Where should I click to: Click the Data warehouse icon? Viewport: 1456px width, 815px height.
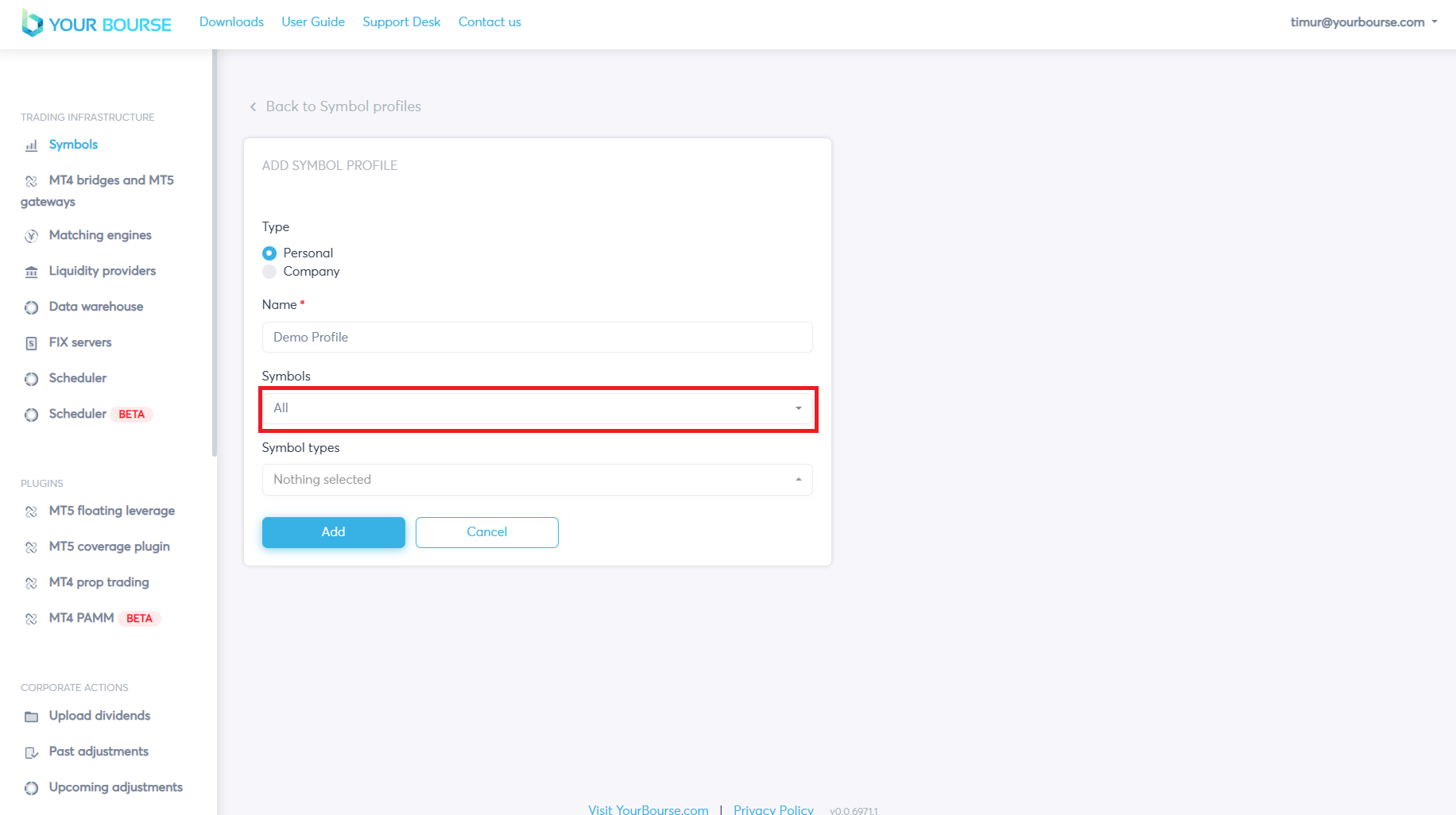[x=32, y=307]
